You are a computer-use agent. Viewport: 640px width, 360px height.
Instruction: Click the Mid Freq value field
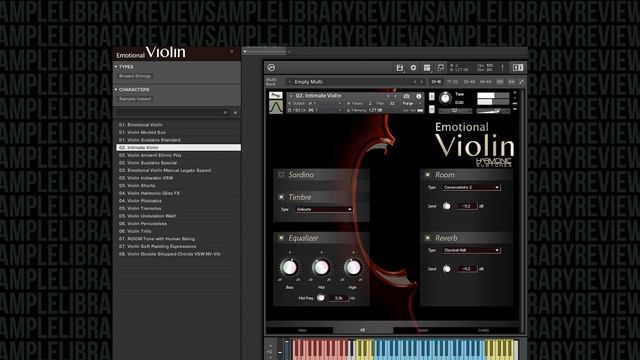(x=339, y=298)
